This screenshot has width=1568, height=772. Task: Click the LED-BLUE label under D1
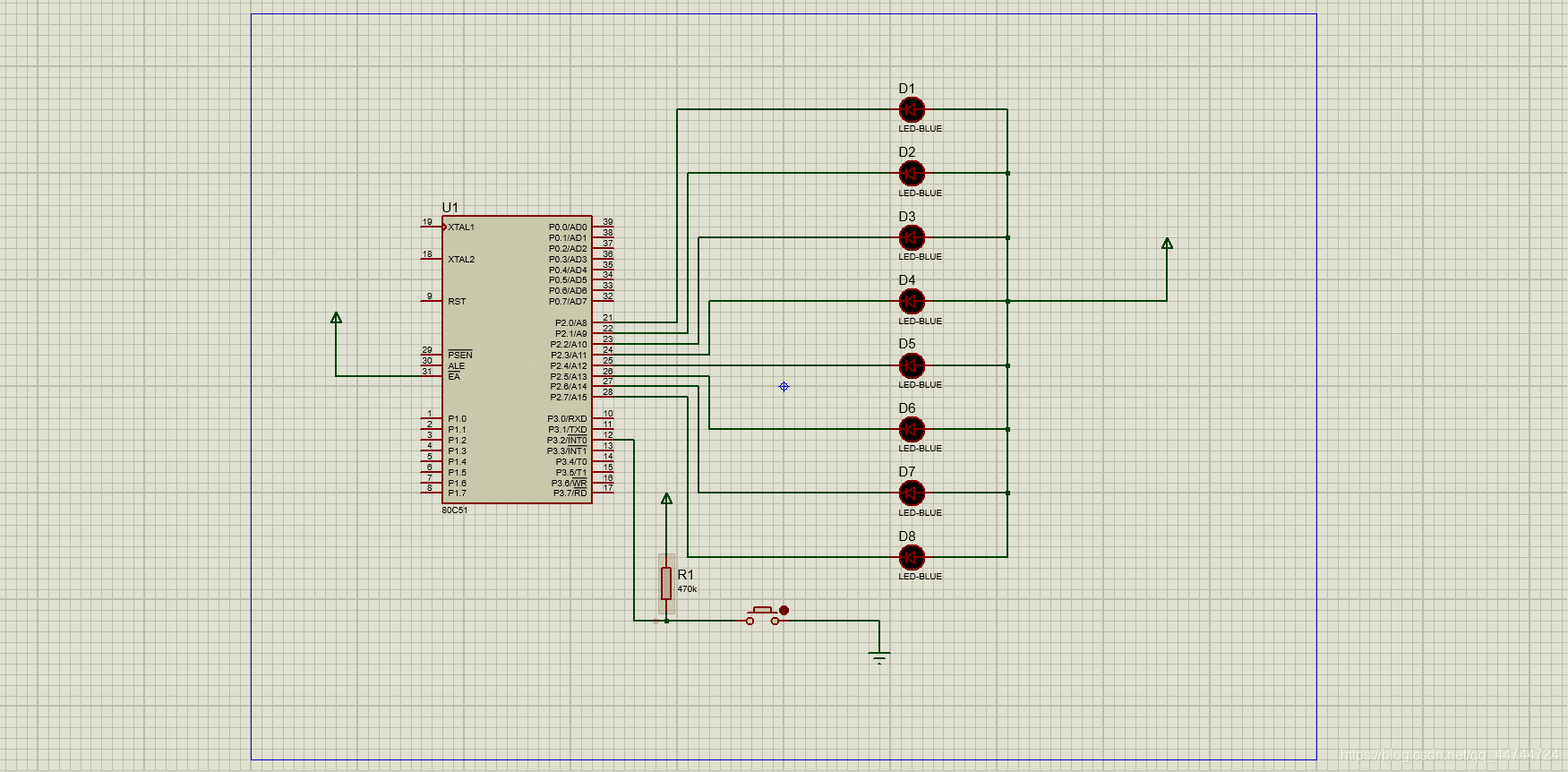click(x=921, y=129)
